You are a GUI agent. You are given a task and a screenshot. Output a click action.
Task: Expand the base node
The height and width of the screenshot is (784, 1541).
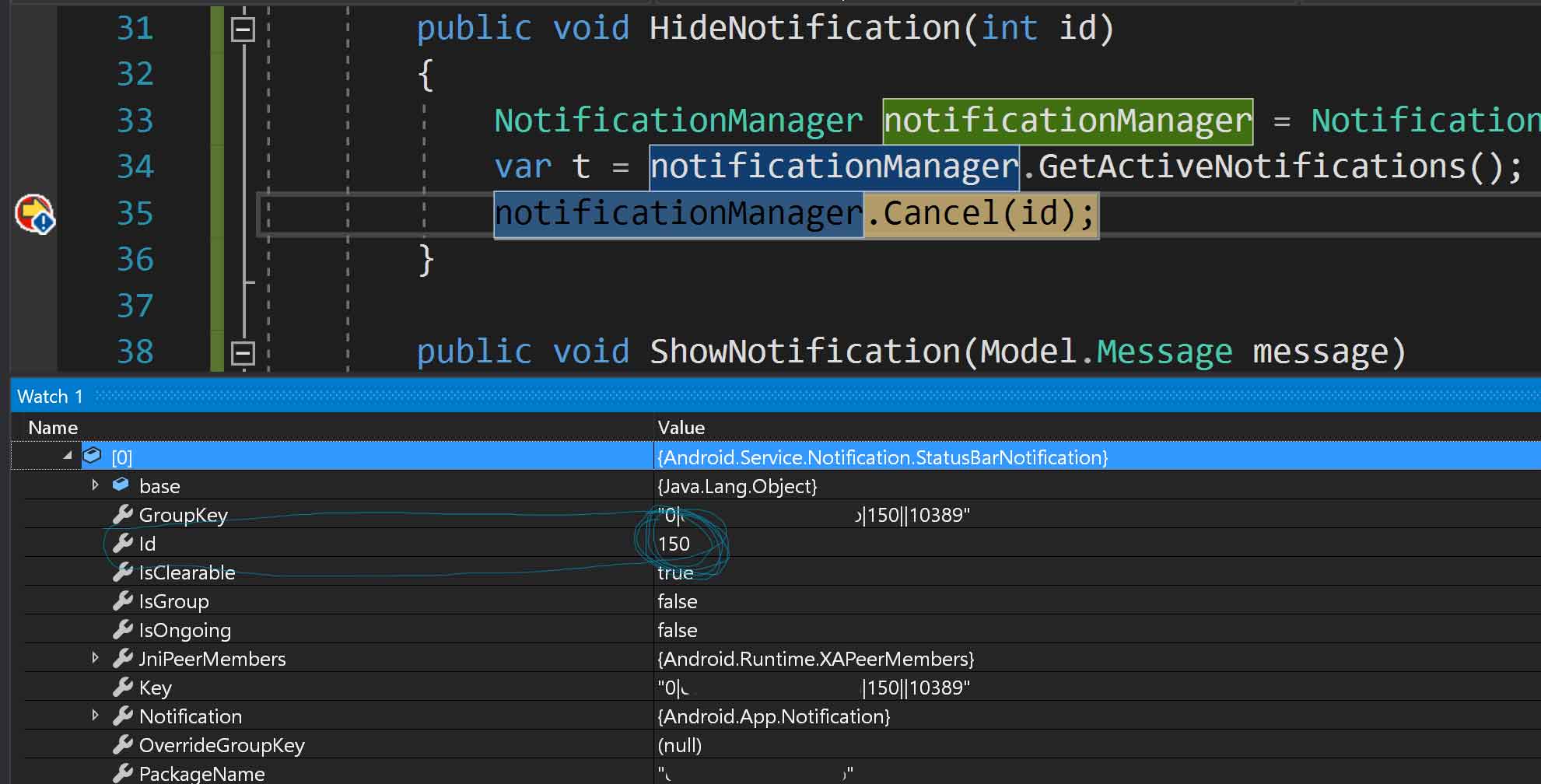95,485
